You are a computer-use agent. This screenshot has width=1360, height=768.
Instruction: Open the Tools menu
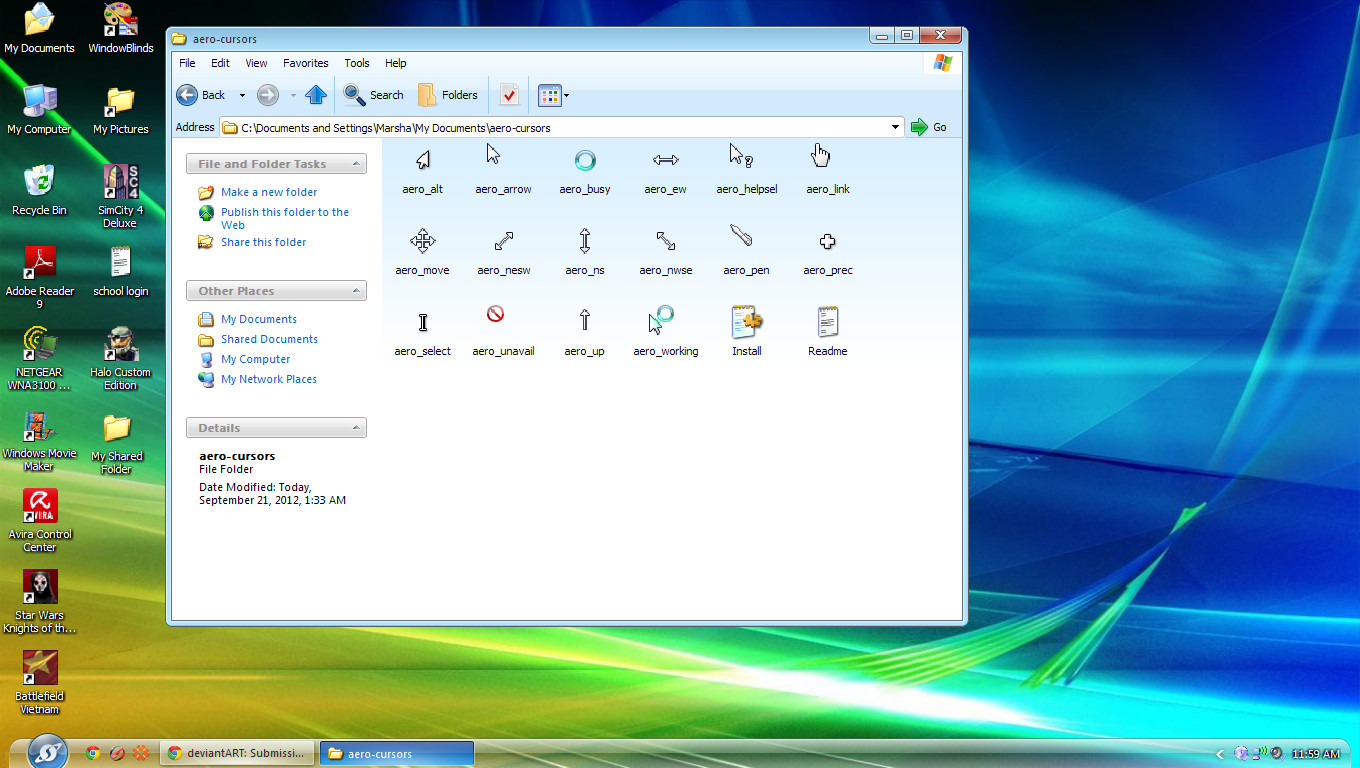click(356, 63)
